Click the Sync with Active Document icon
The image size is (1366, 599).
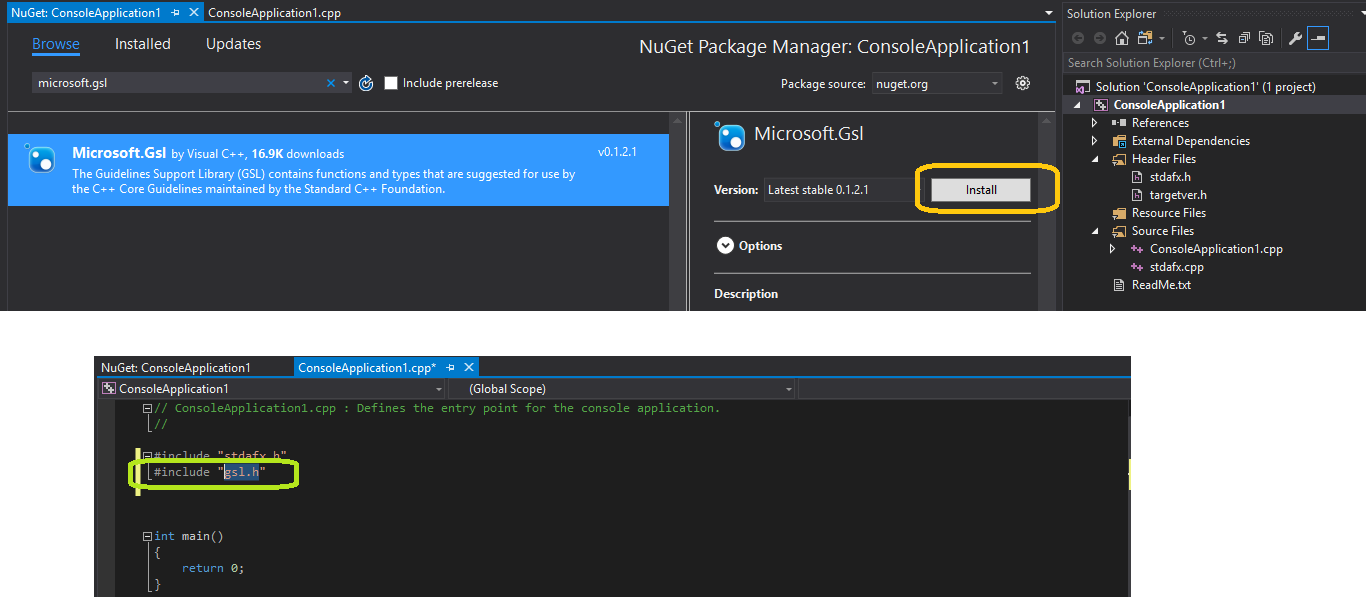click(1222, 38)
